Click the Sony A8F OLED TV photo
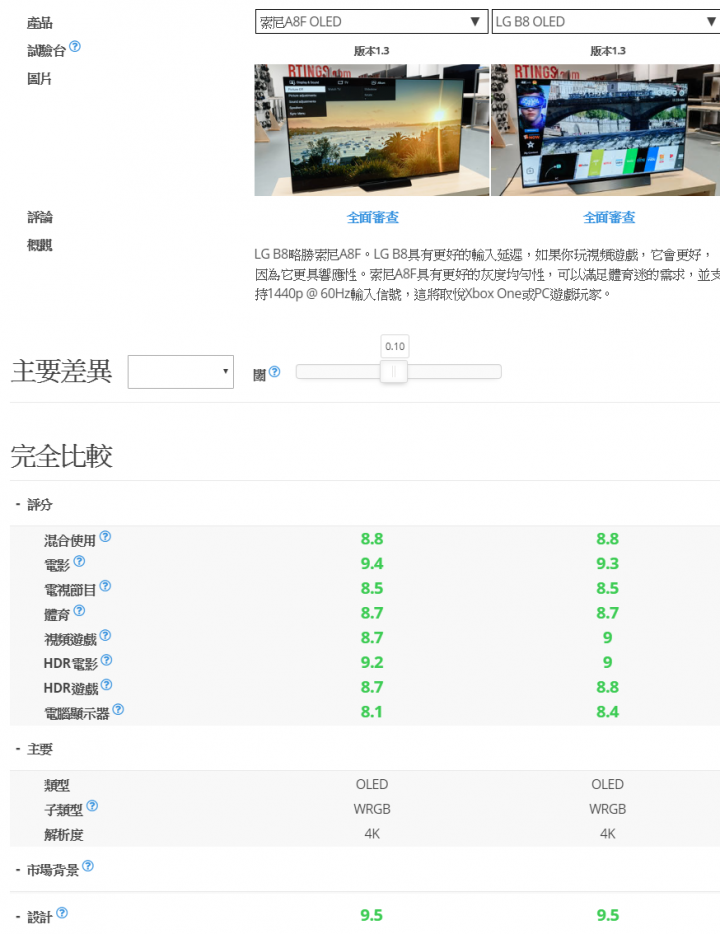 tap(372, 130)
